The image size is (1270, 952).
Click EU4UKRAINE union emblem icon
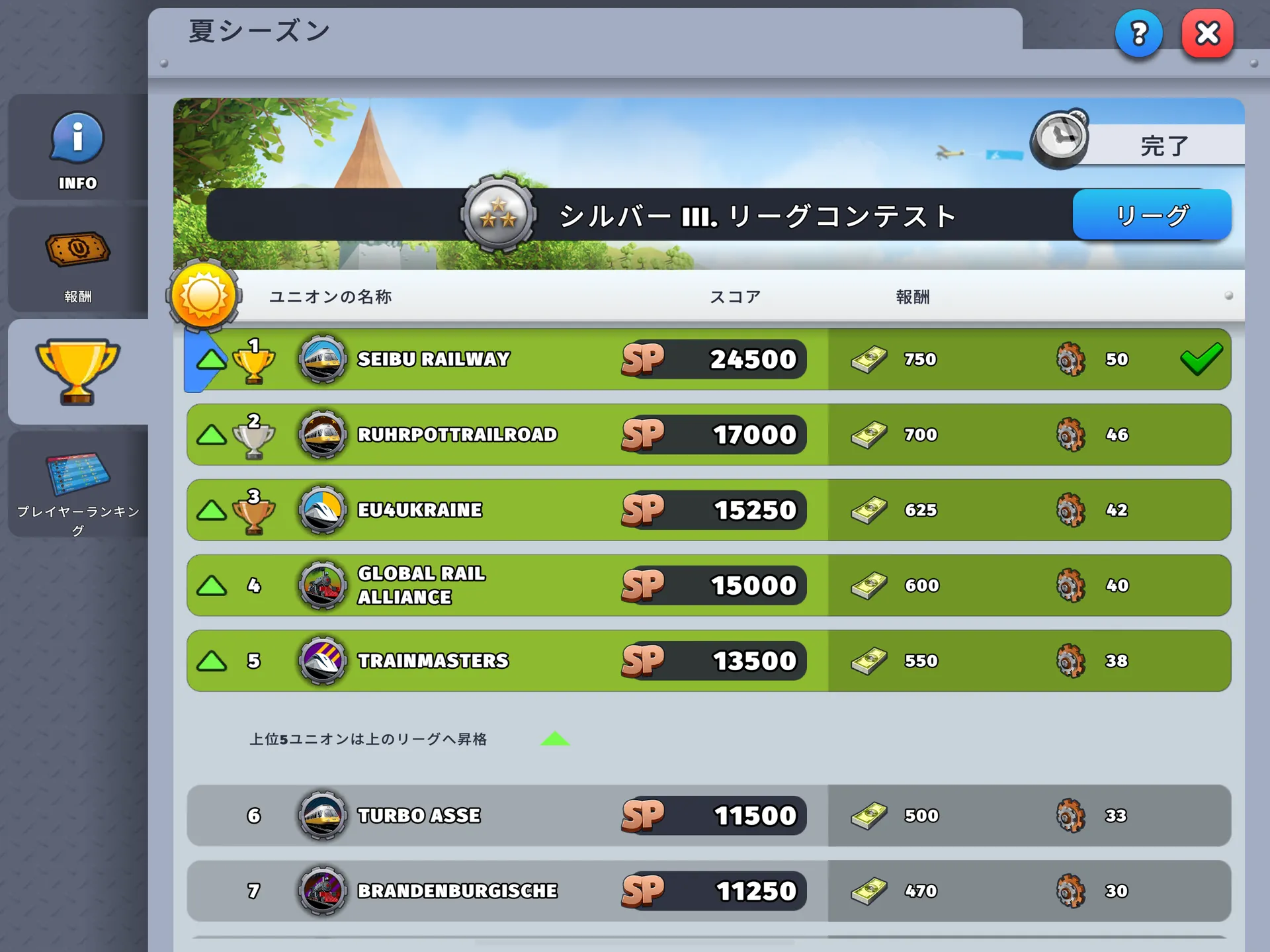coord(323,510)
